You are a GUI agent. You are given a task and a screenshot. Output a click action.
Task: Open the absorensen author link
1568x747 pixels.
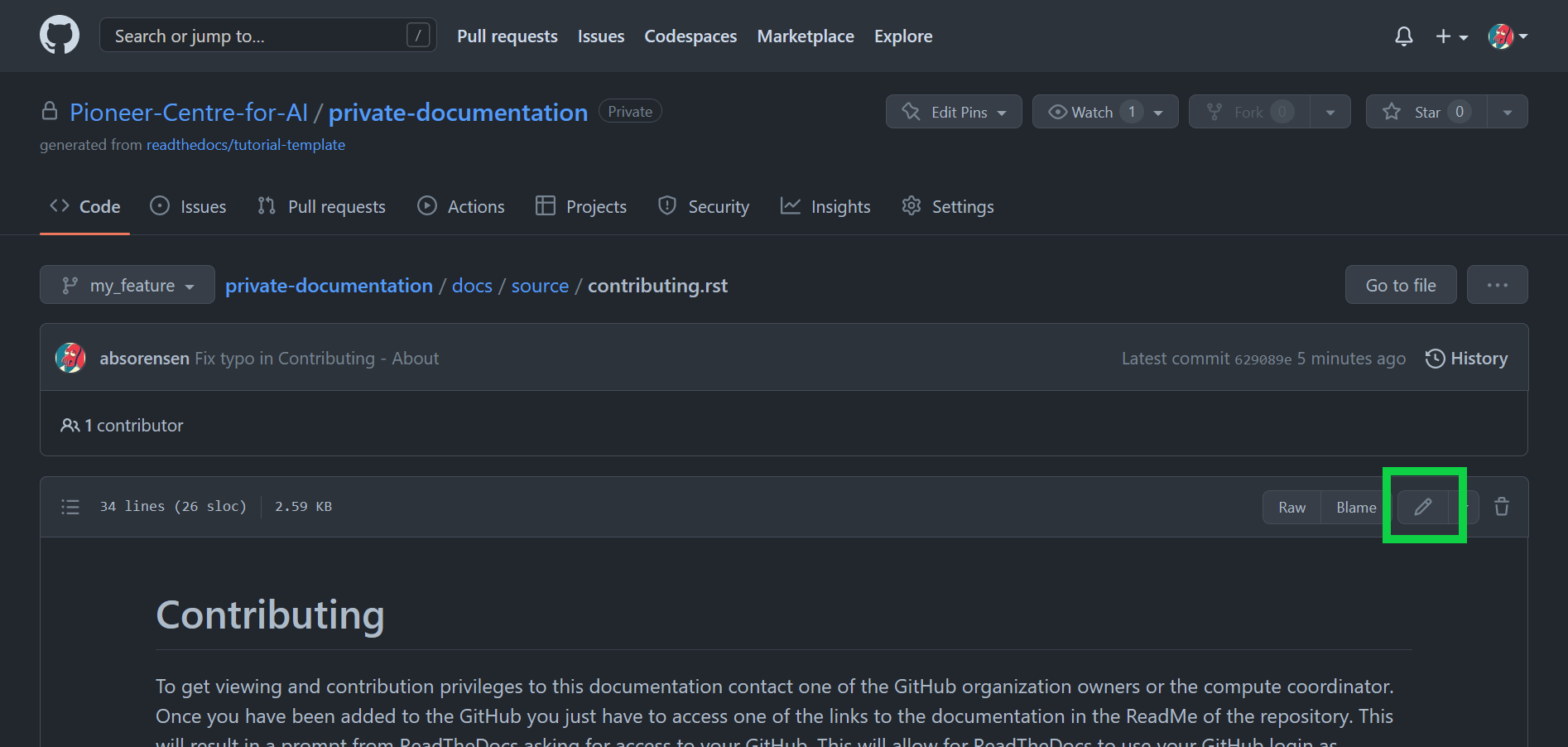145,359
